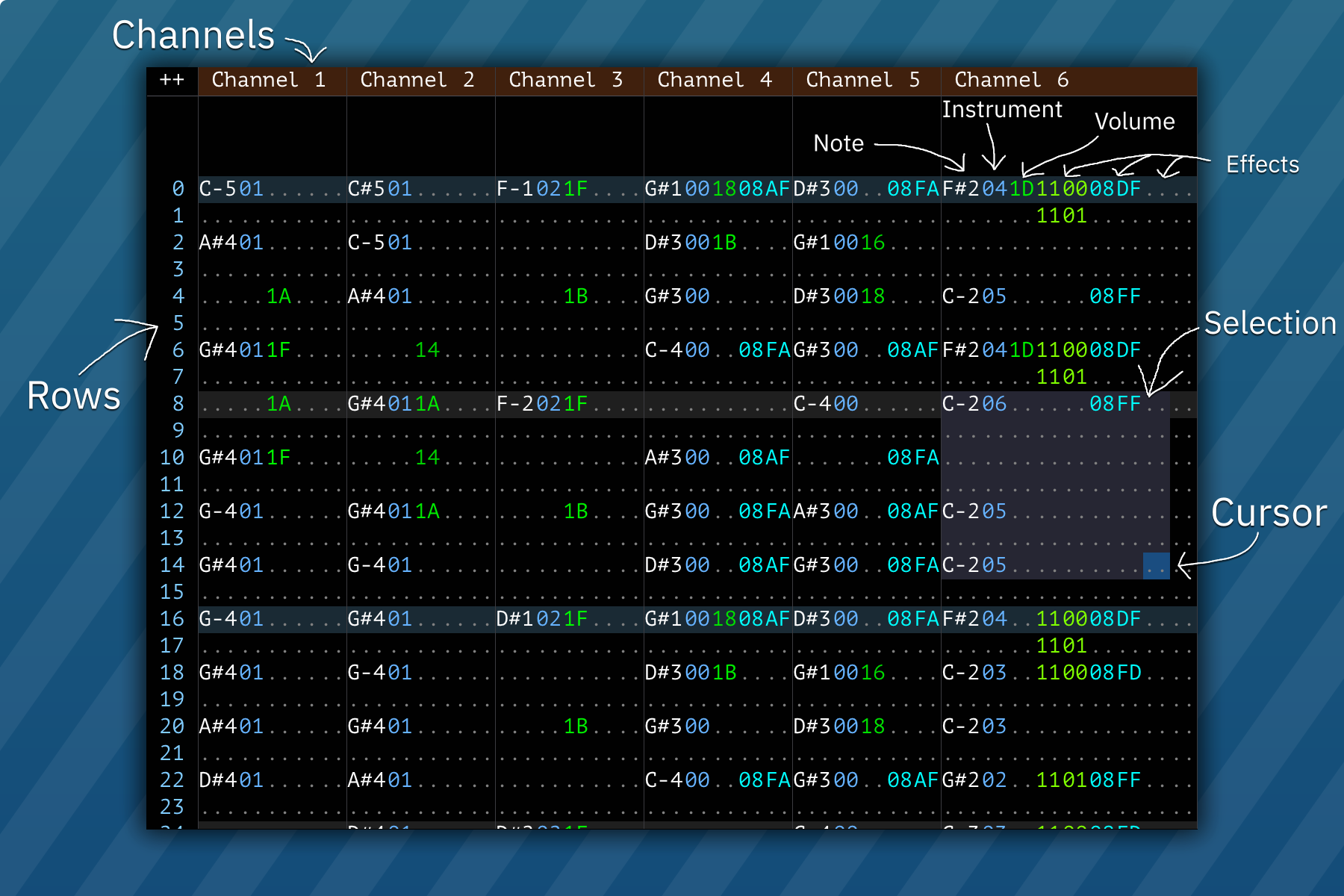The width and height of the screenshot is (1344, 896).
Task: Click the ++ button in the header corner
Action: point(172,80)
